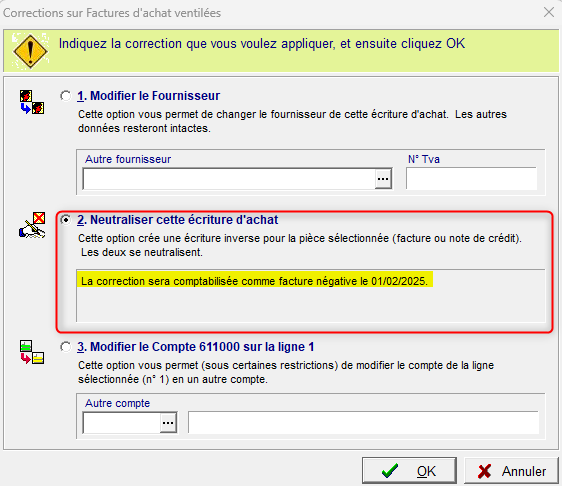Click the account description field beside Autre compte
The width and height of the screenshot is (562, 486).
pyautogui.click(x=363, y=422)
